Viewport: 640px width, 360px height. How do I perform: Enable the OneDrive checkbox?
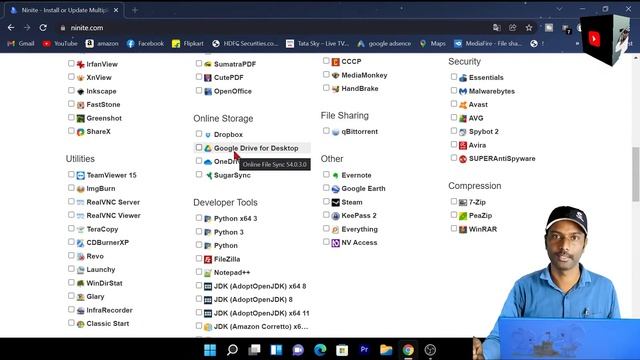coord(199,161)
